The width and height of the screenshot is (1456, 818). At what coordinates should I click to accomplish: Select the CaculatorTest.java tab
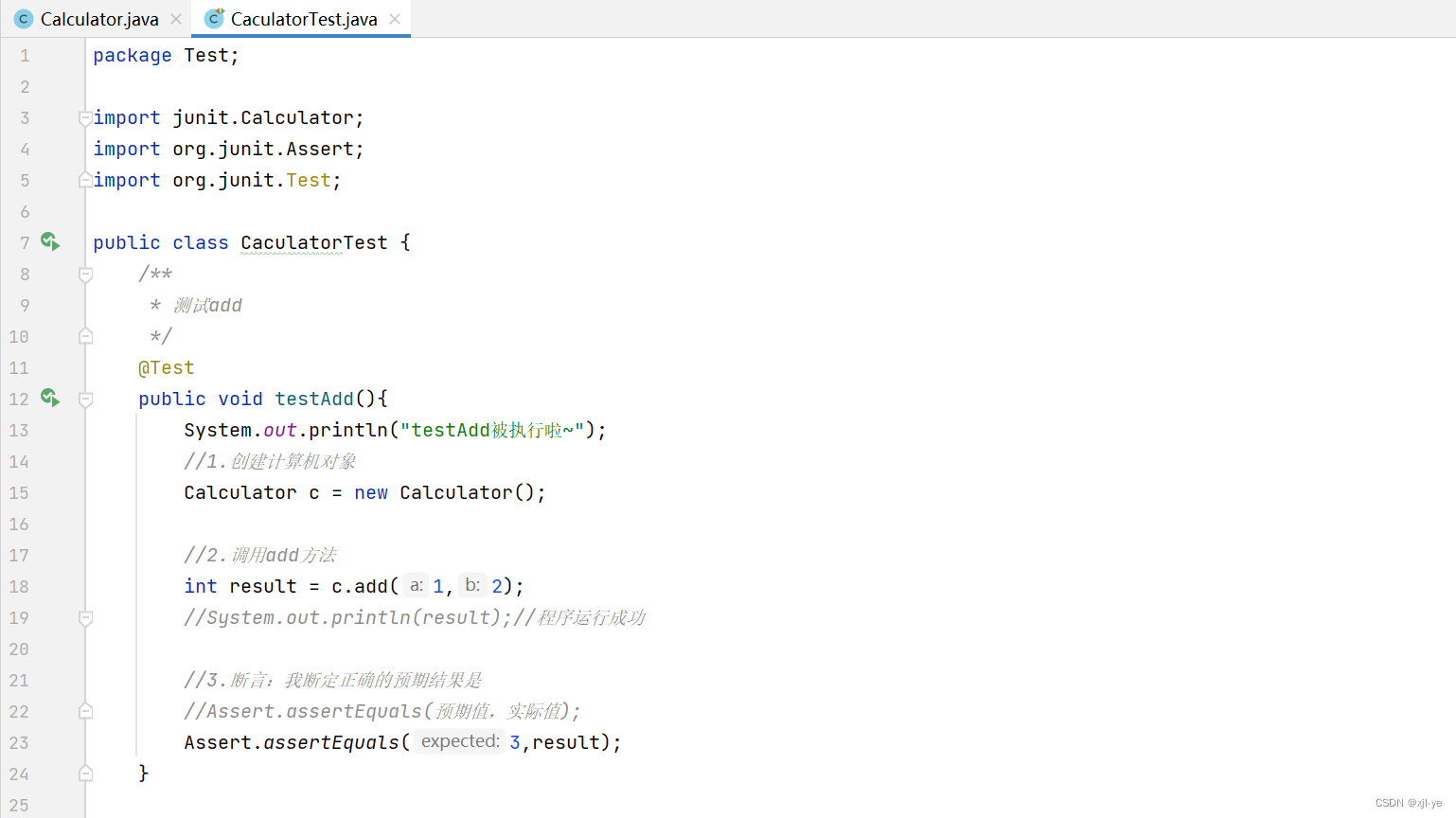pos(303,19)
